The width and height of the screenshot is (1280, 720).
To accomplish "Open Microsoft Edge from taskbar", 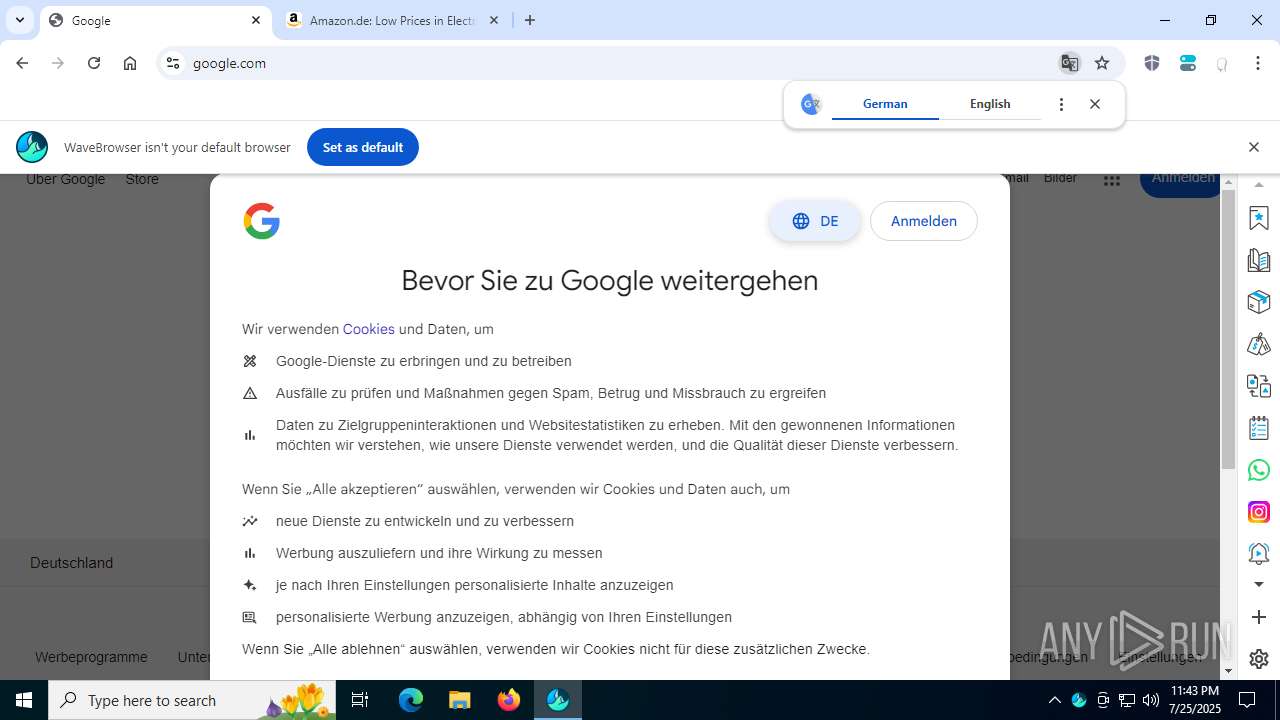I will [411, 700].
